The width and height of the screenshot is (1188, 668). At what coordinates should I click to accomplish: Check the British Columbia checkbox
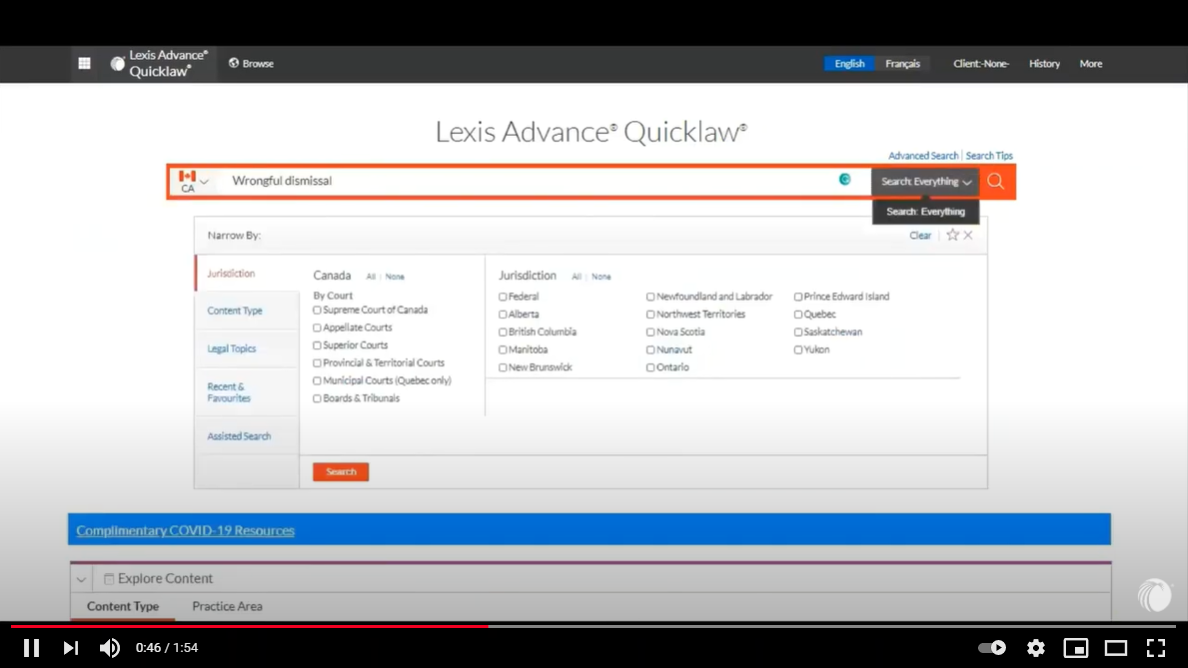pyautogui.click(x=502, y=332)
